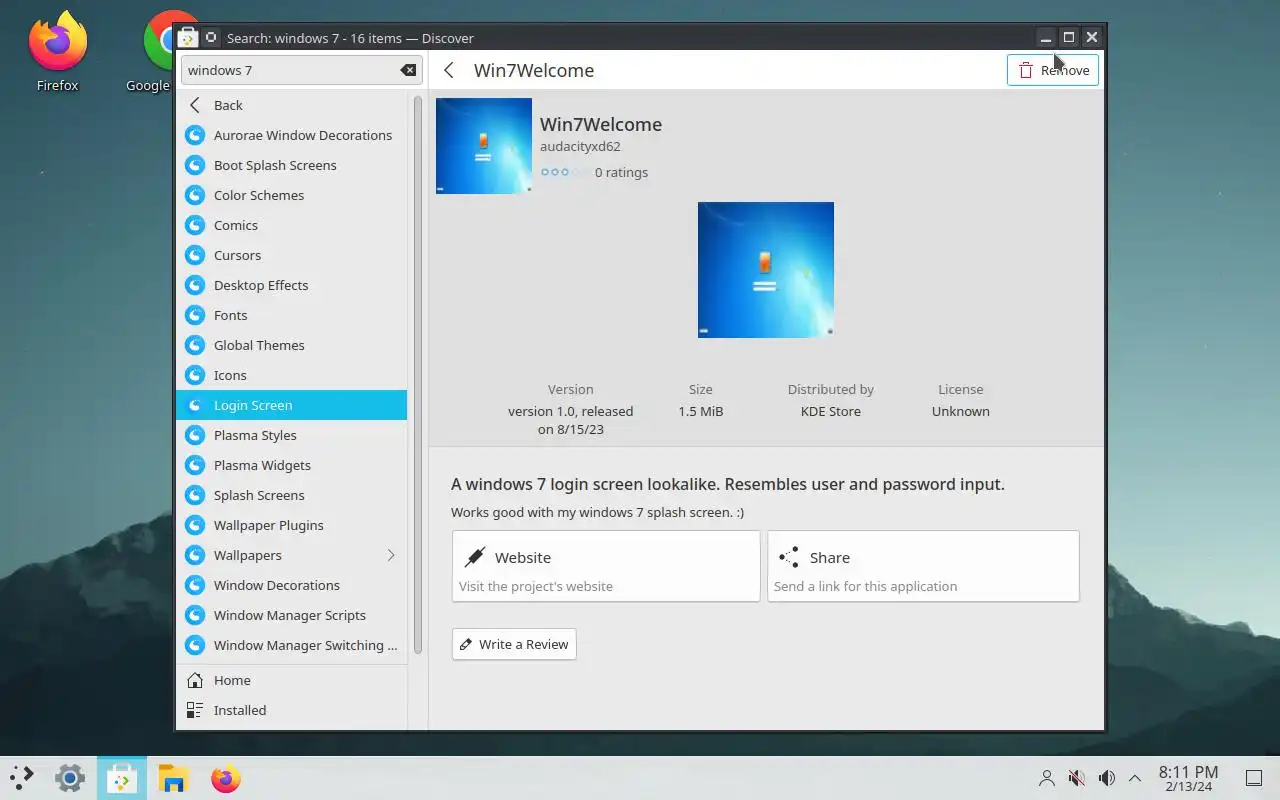Open the Wallpapers category
This screenshot has height=800, width=1280.
[x=292, y=555]
